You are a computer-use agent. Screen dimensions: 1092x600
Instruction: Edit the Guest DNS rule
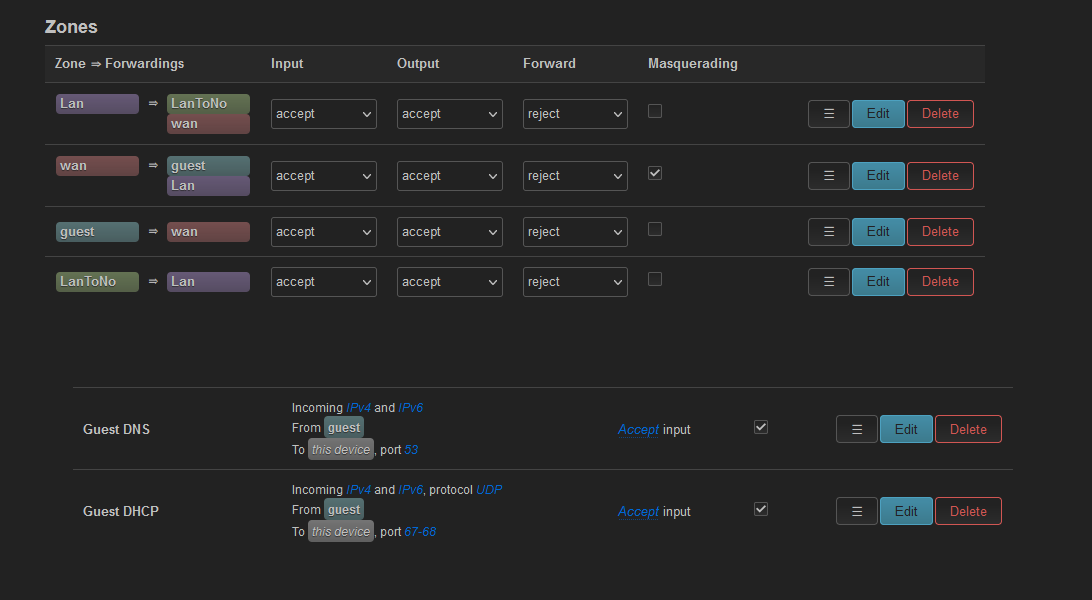click(x=906, y=430)
